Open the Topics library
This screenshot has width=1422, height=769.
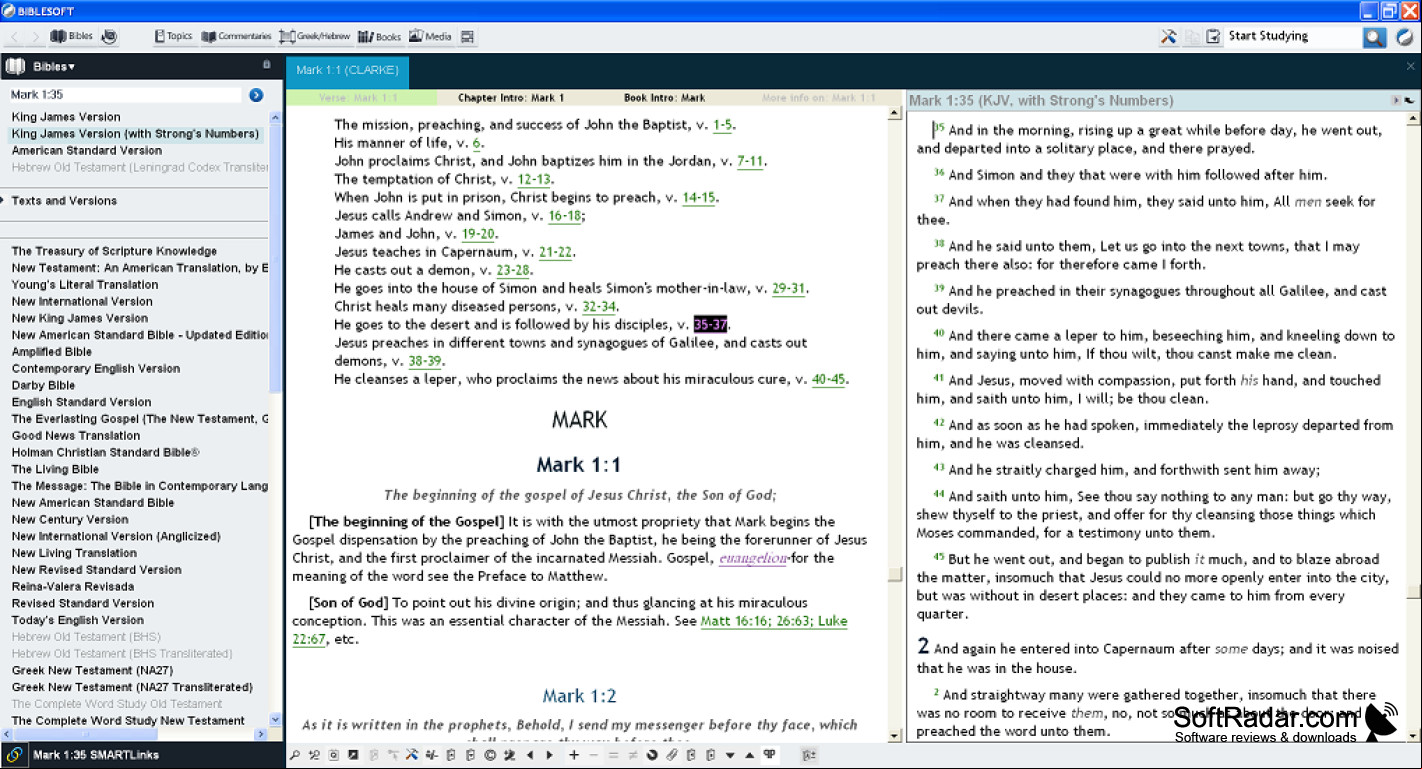tap(173, 37)
